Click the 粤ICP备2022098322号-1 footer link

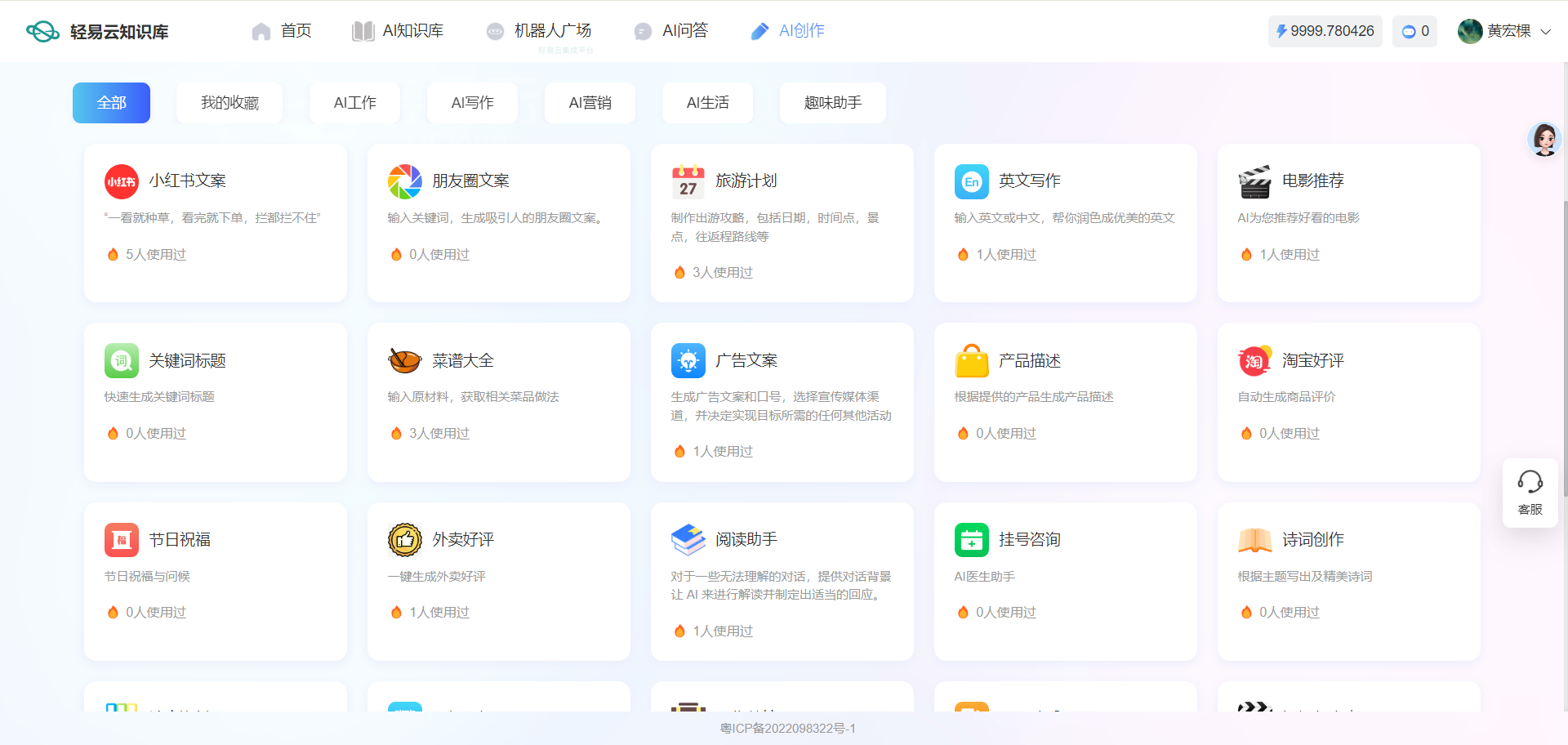tap(788, 729)
